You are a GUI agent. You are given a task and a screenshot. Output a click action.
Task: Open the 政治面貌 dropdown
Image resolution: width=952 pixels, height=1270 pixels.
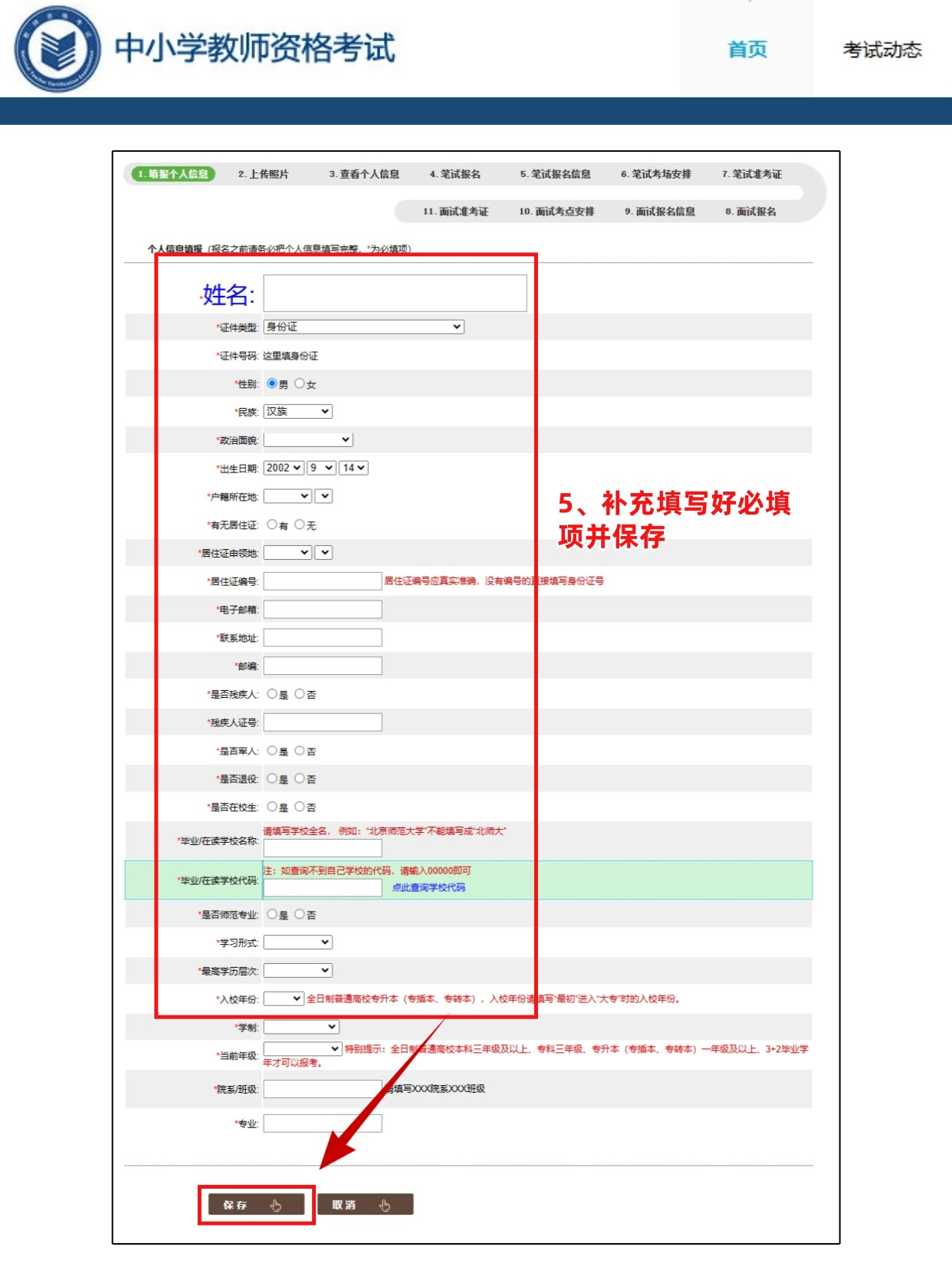(308, 439)
